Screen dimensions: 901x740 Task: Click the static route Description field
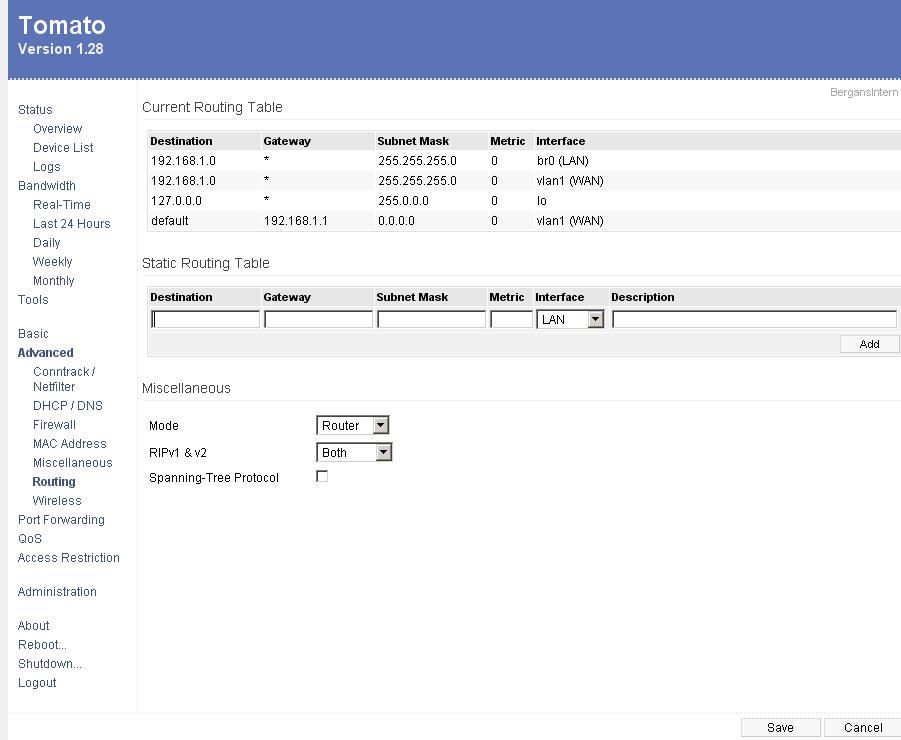coord(754,319)
